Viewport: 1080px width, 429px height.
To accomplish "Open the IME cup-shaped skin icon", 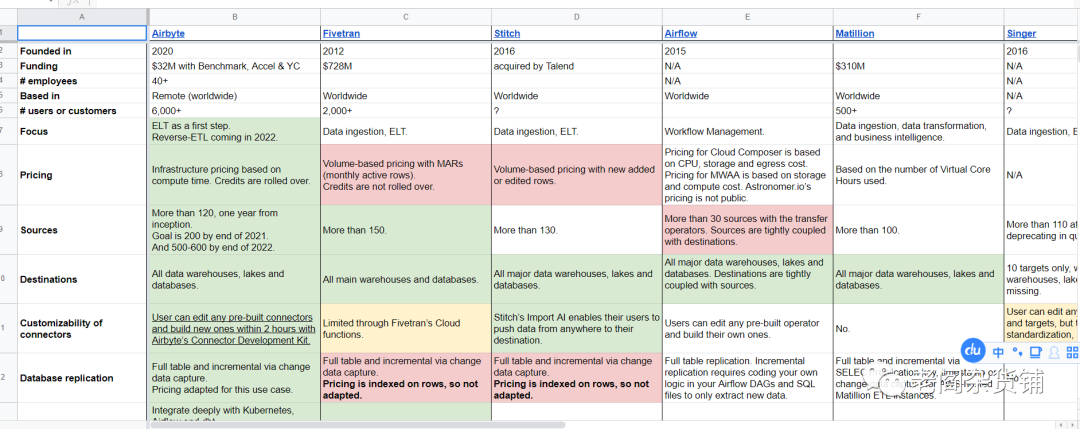I will 1035,352.
